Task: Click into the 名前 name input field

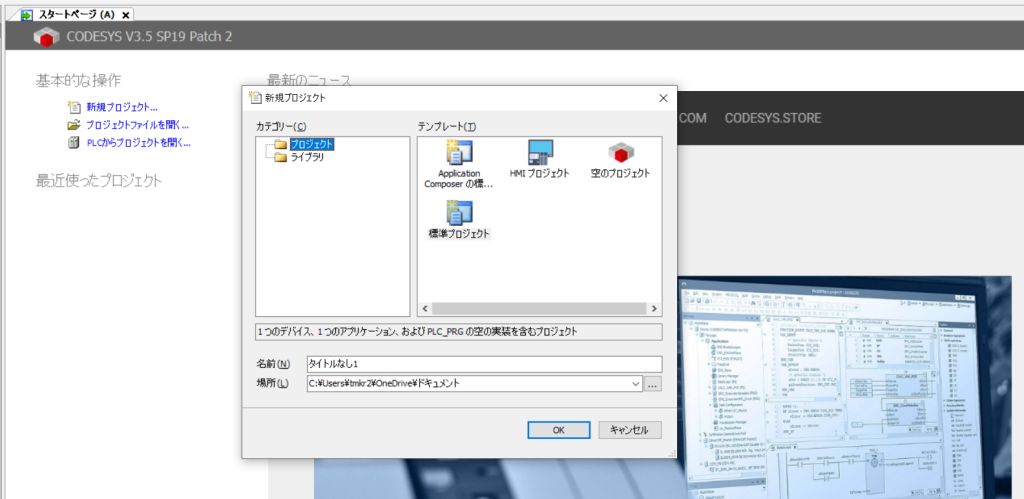Action: 484,364
